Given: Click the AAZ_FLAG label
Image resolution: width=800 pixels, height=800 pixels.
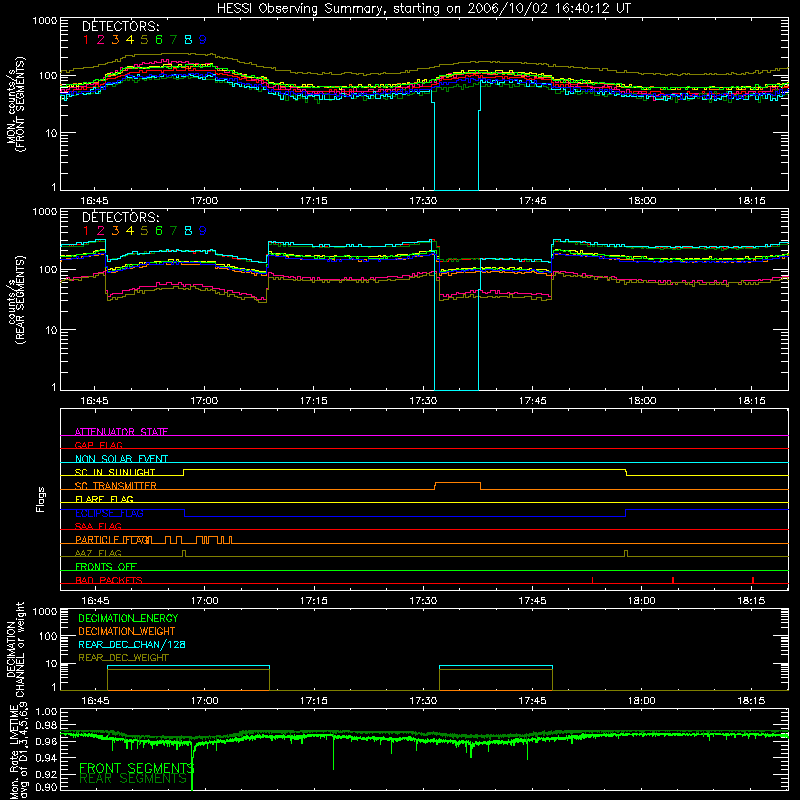Looking at the screenshot, I should 98,553.
